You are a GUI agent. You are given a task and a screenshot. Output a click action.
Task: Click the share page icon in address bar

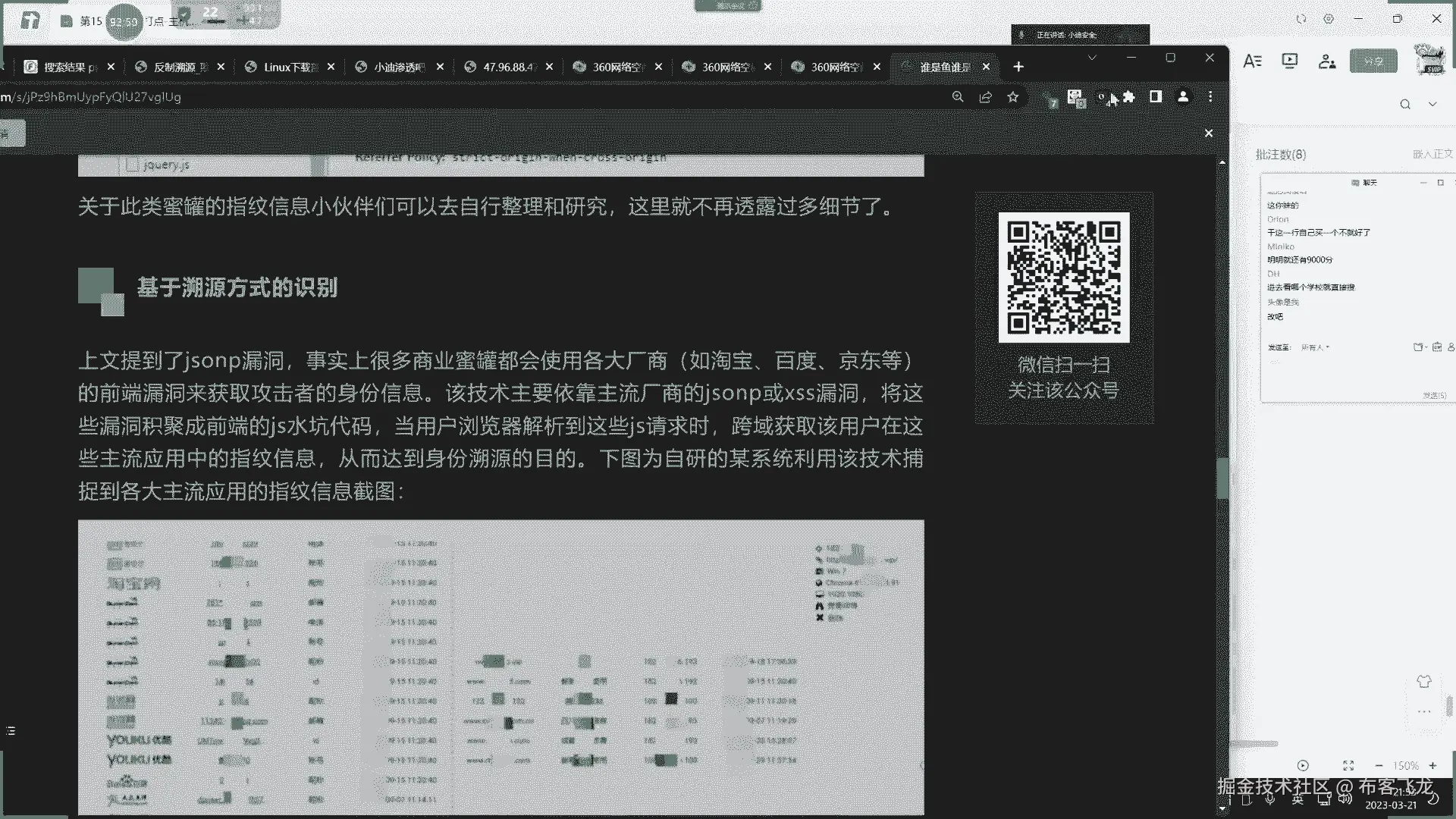(985, 97)
